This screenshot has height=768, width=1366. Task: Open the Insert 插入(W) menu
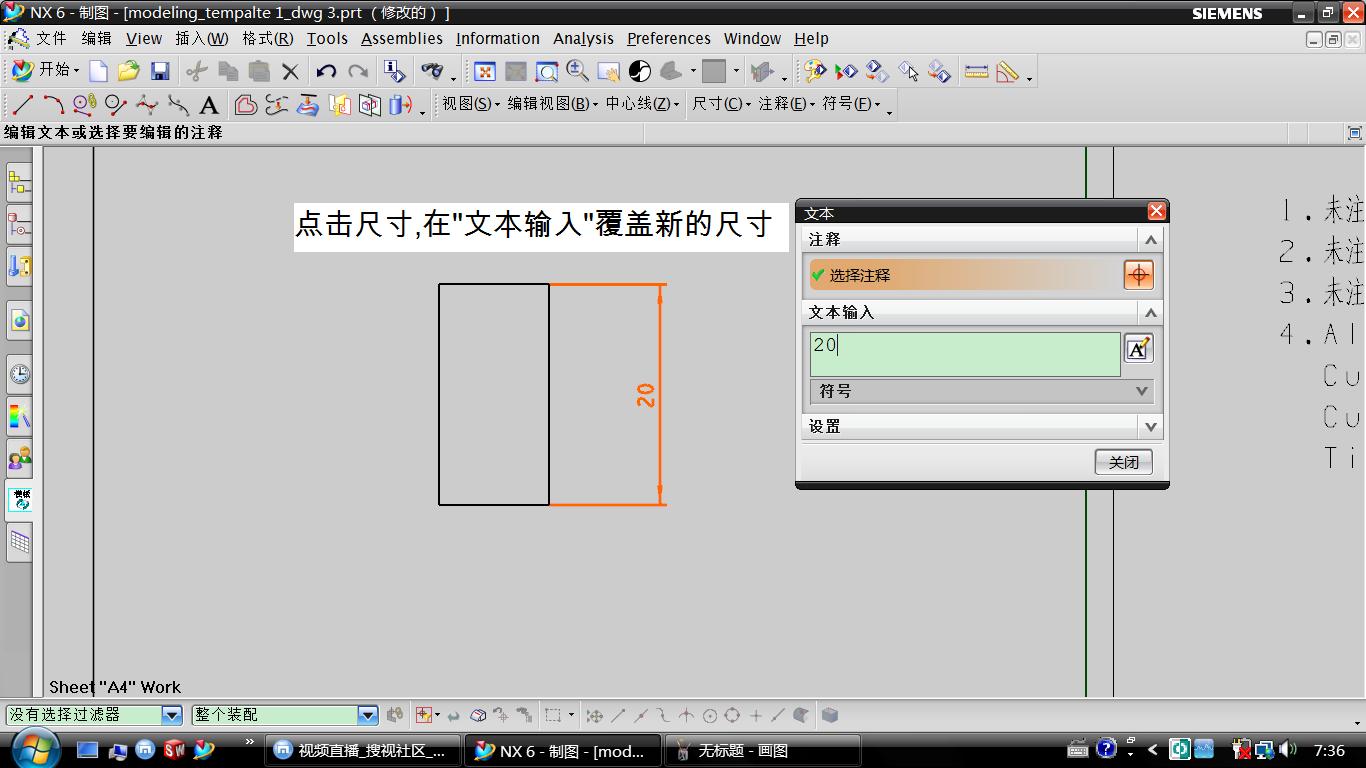click(x=202, y=38)
